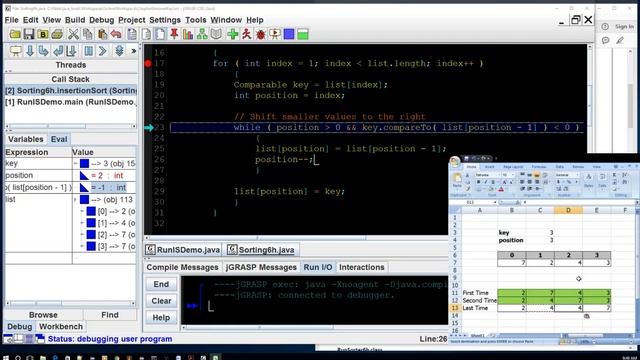The image size is (640, 360).
Task: Click the bar chart profile icon
Action: (x=188, y=34)
